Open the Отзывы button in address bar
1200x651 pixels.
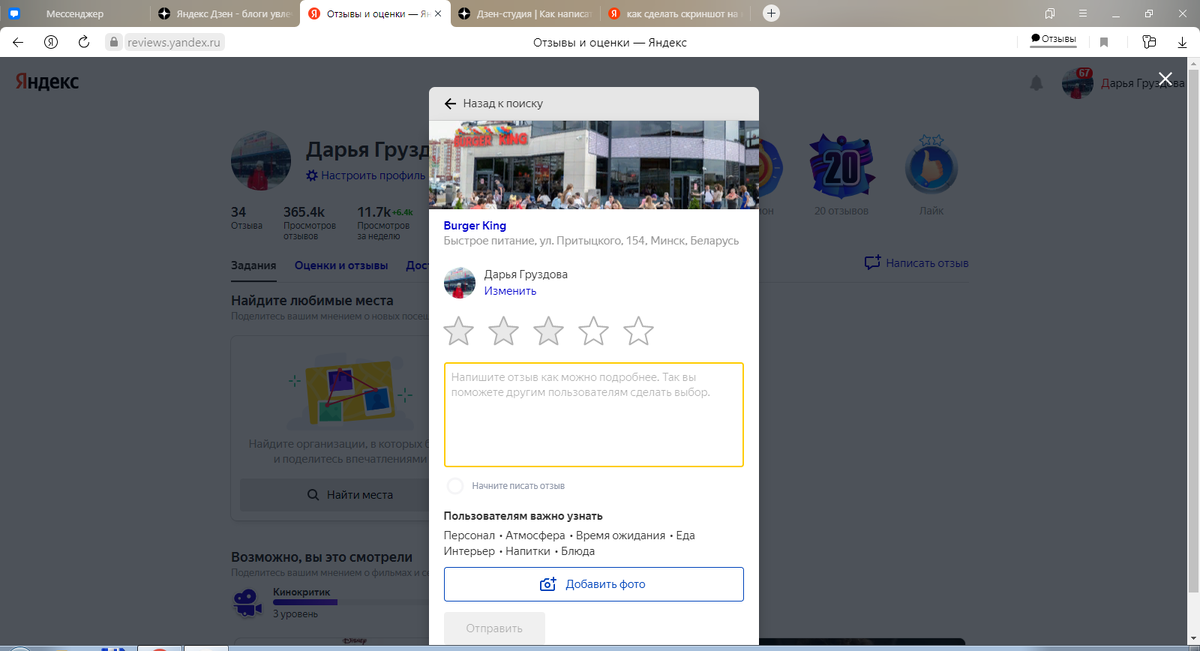pyautogui.click(x=1053, y=40)
